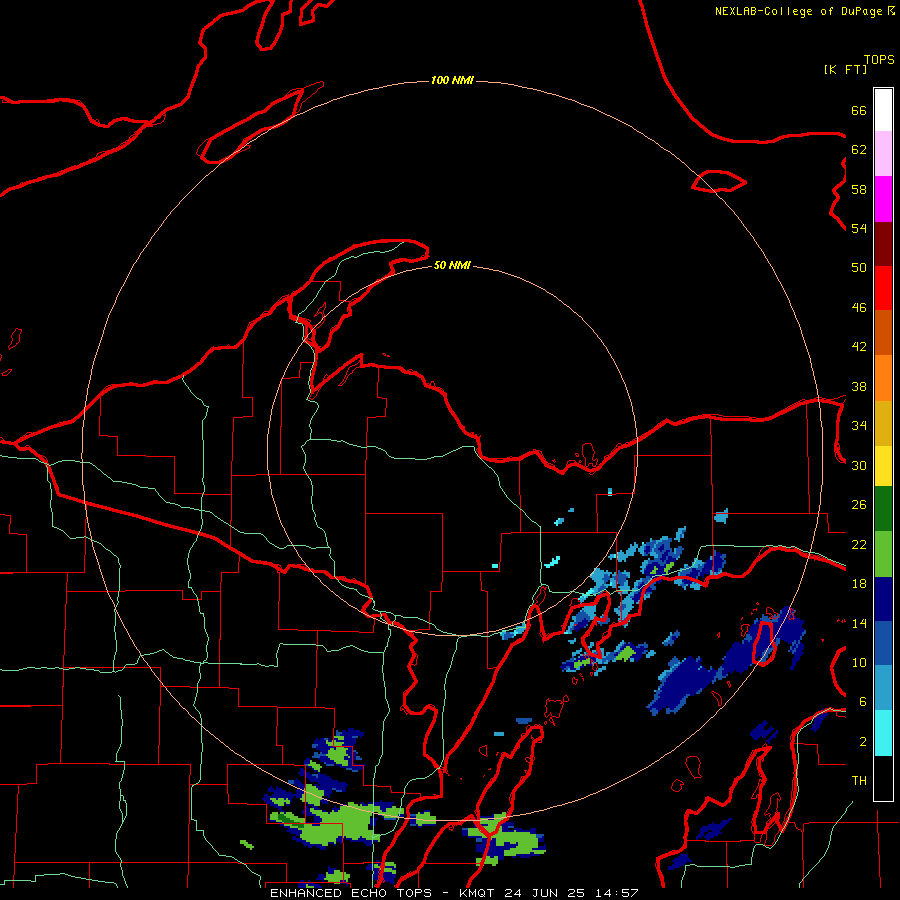Click the dark red (maroon) legend swatch

point(883,244)
